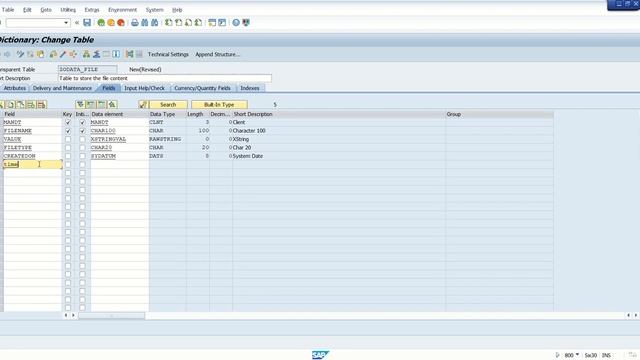Open the Help question mark icon
Screen dimensions: 640x360
pos(236,23)
